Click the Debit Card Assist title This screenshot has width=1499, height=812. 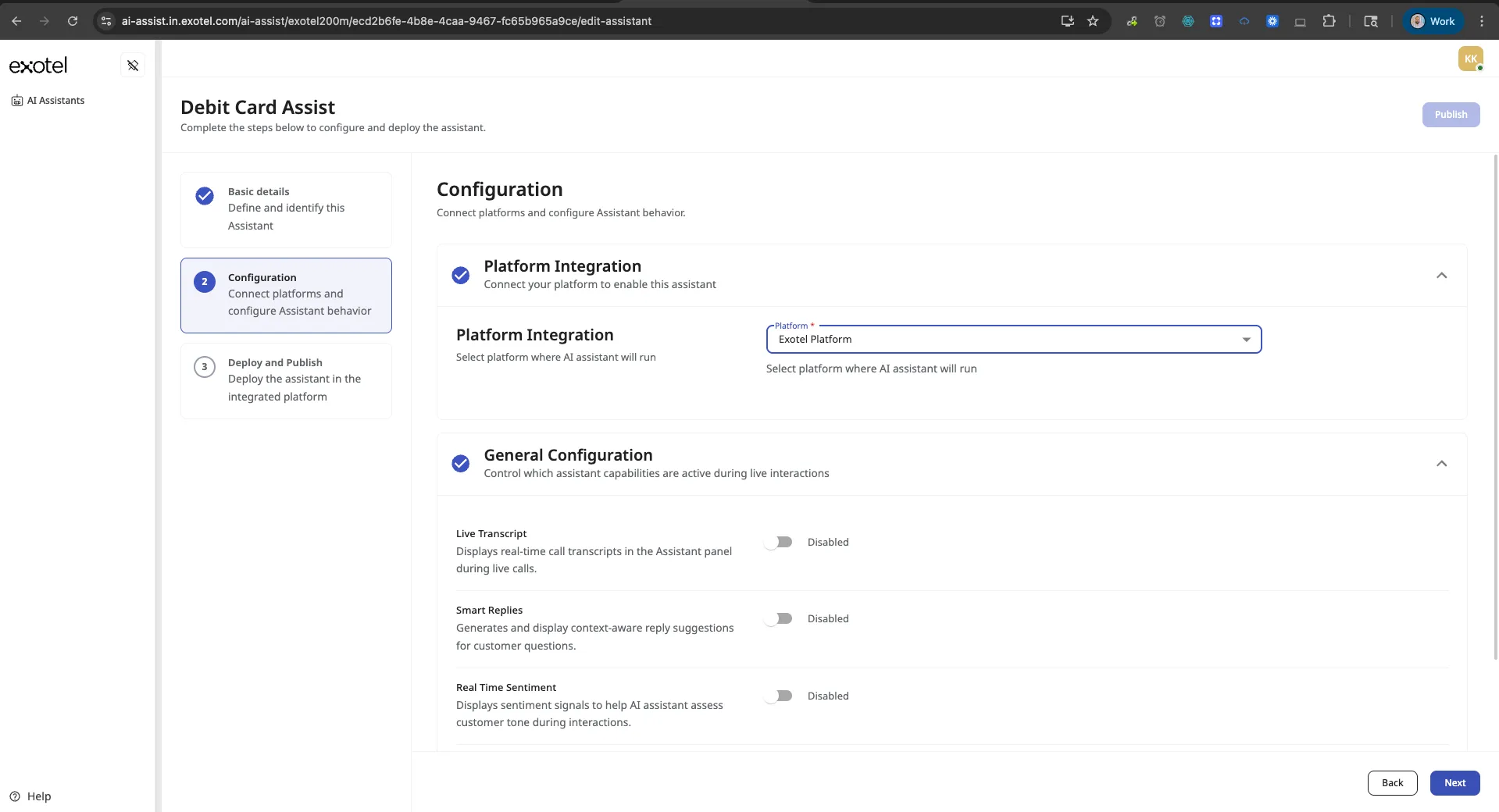(x=258, y=107)
